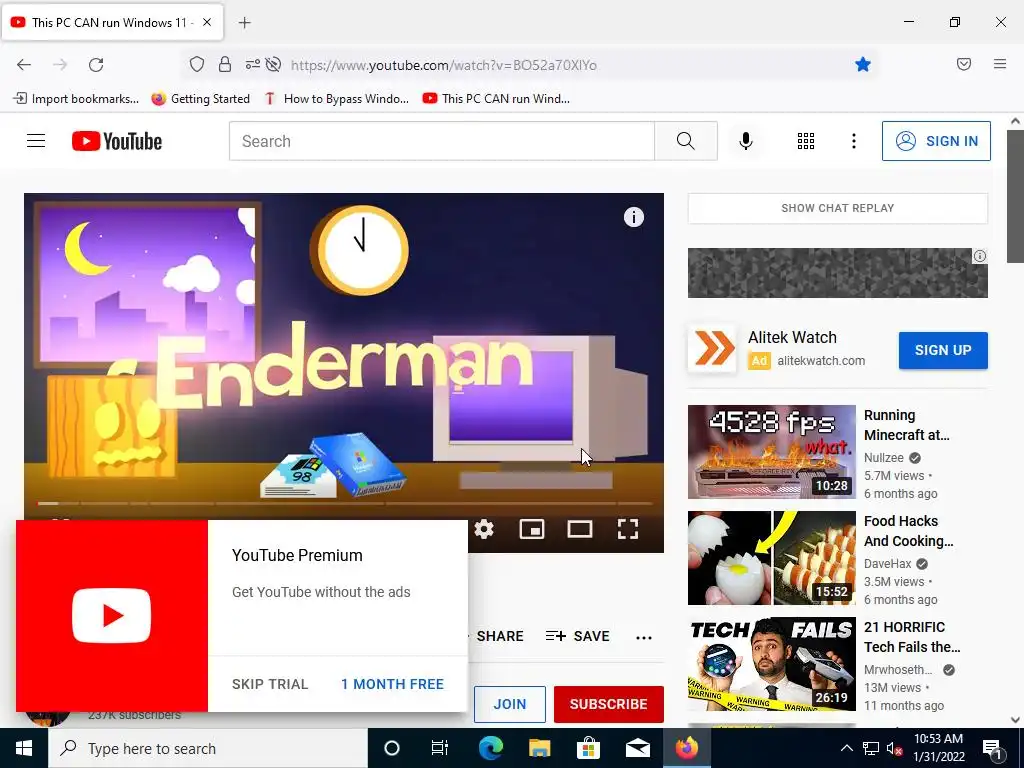The image size is (1024, 768).
Task: Open 21 HORRIFIC Tech Fails thumbnail
Action: pos(771,664)
